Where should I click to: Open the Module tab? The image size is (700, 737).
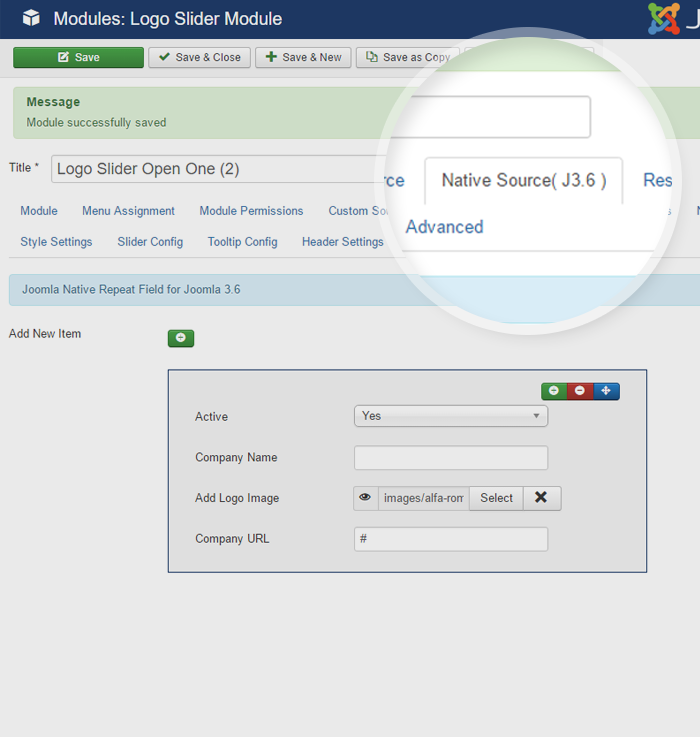(39, 211)
